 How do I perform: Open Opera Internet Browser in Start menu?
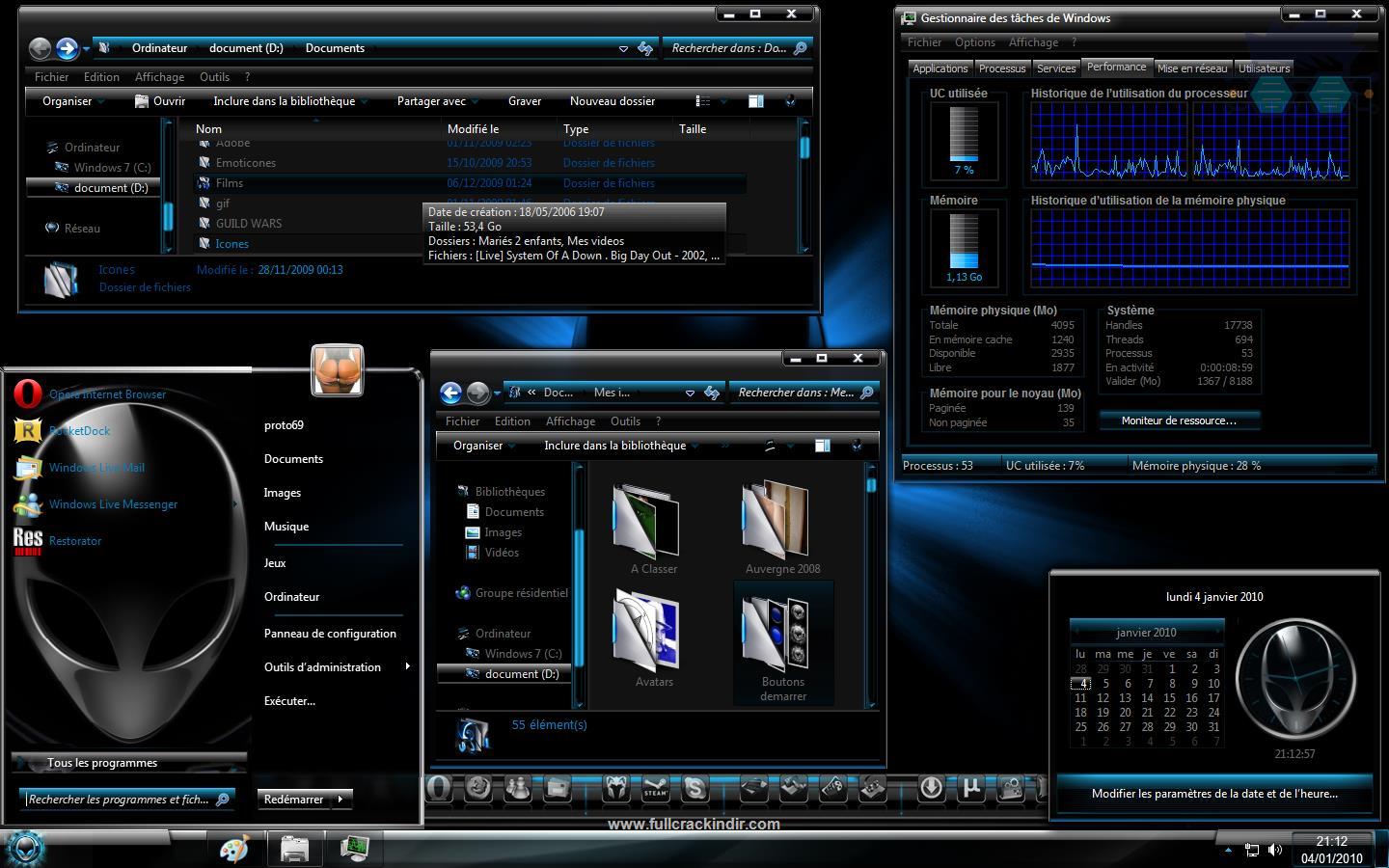[x=90, y=393]
